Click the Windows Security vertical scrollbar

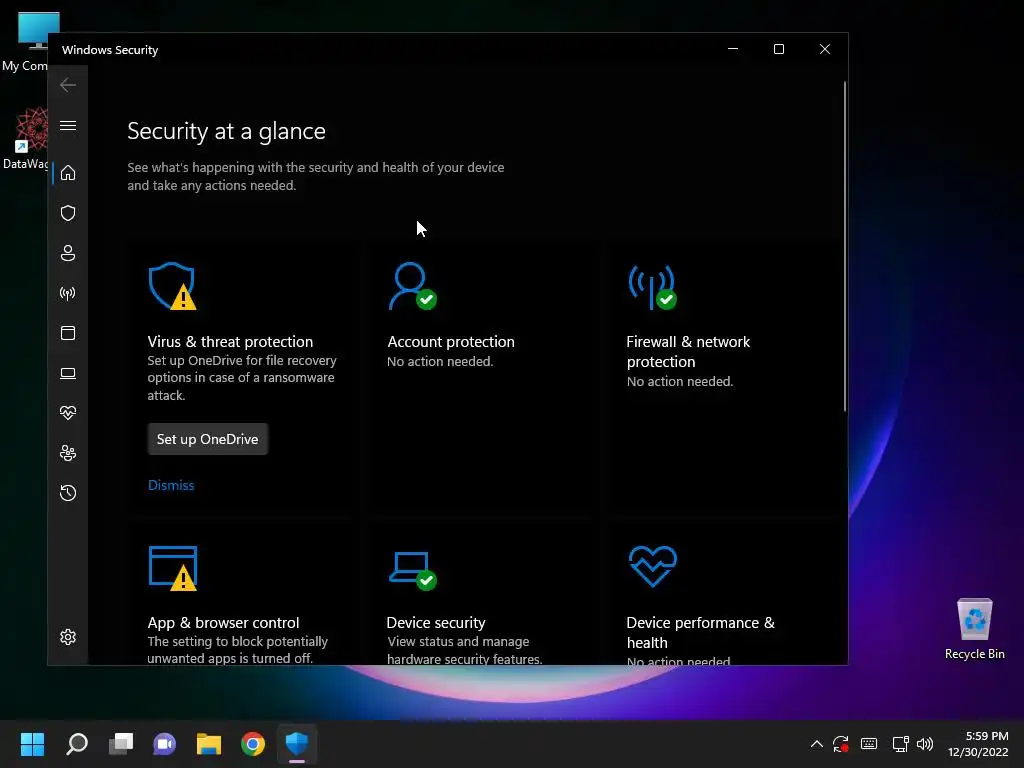(x=844, y=246)
